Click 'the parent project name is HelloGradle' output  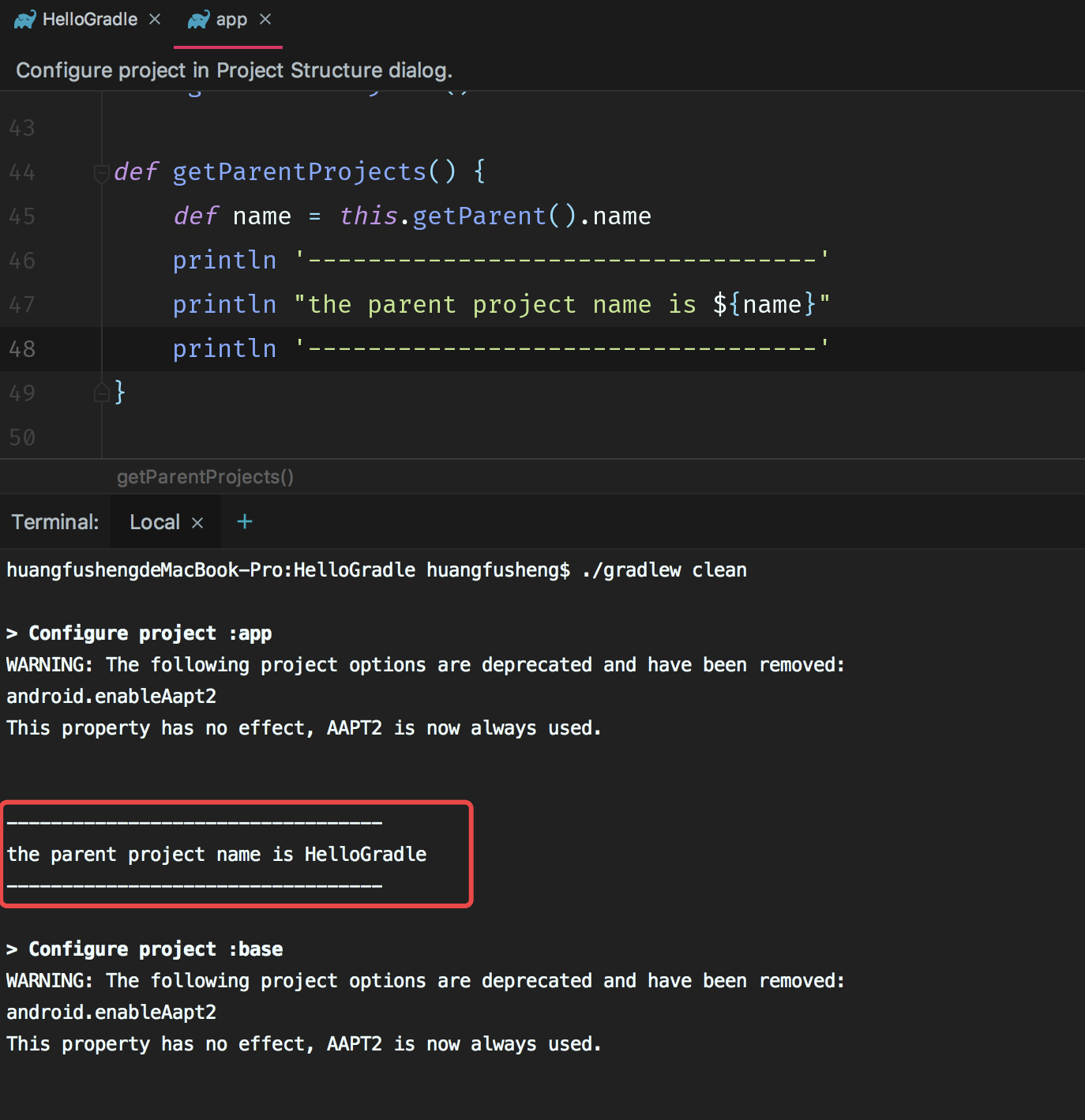click(216, 855)
